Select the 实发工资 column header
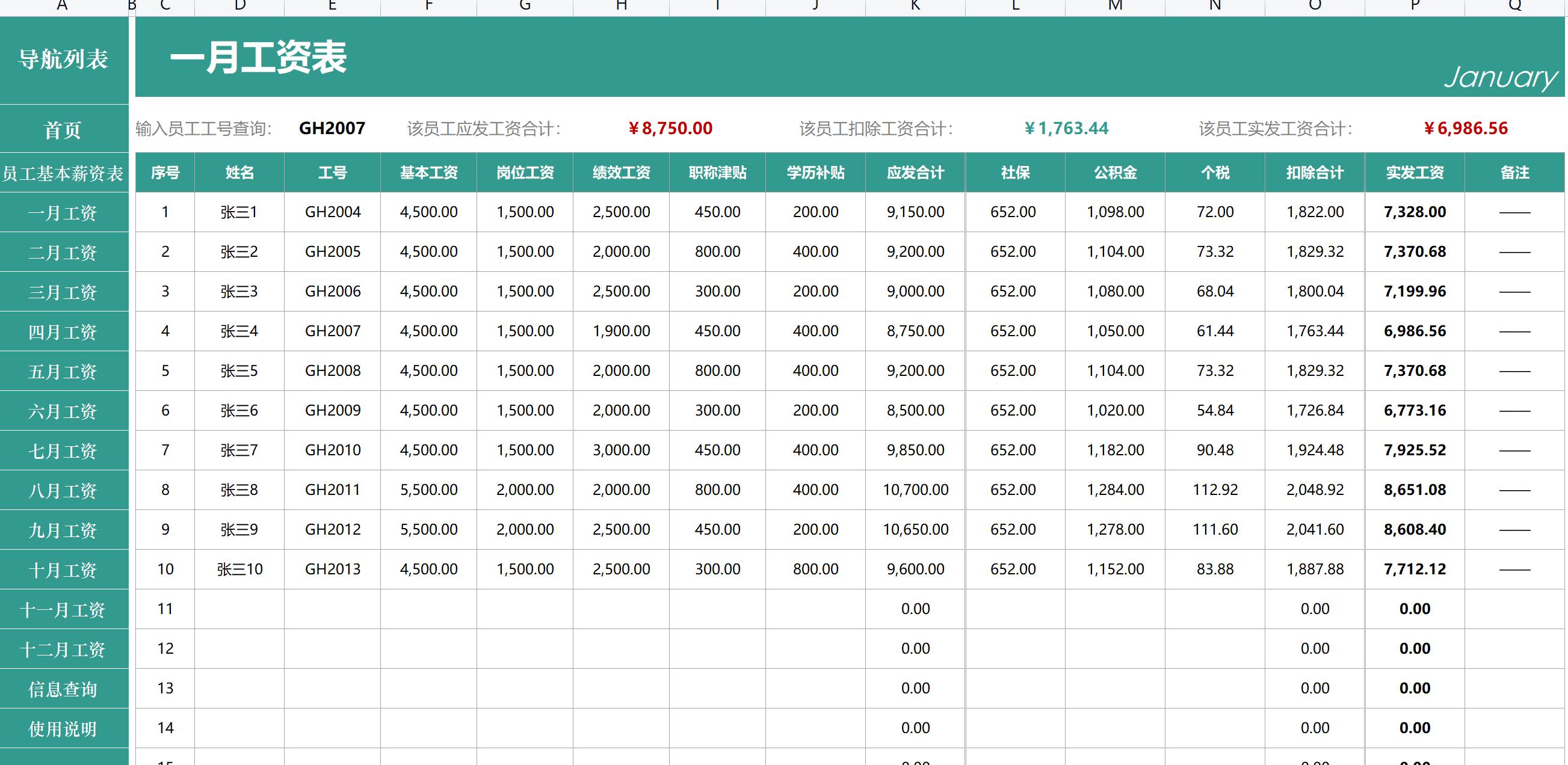The height and width of the screenshot is (765, 1568). click(1414, 173)
